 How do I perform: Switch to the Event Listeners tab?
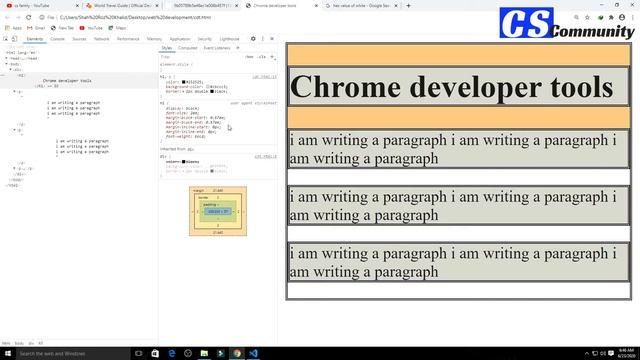point(217,48)
